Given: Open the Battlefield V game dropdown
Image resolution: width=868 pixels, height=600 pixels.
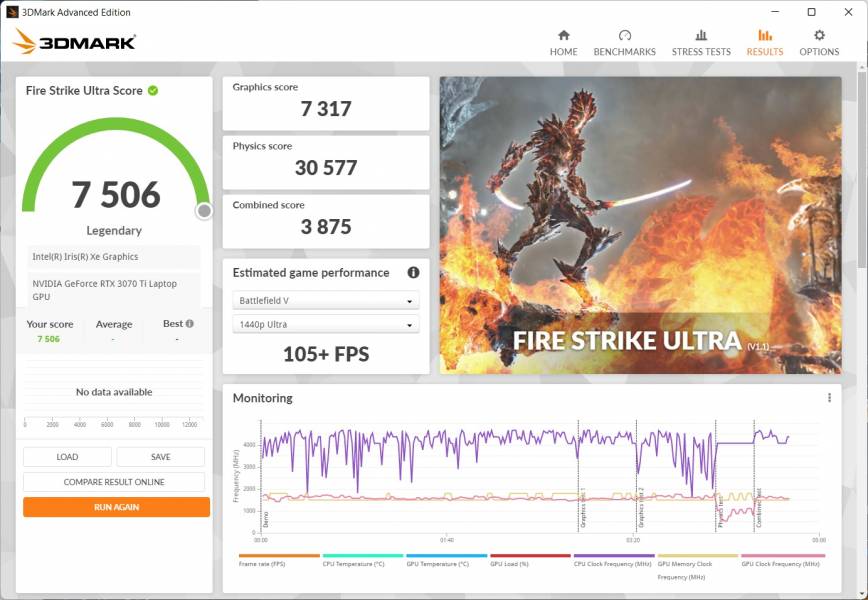Looking at the screenshot, I should point(326,301).
